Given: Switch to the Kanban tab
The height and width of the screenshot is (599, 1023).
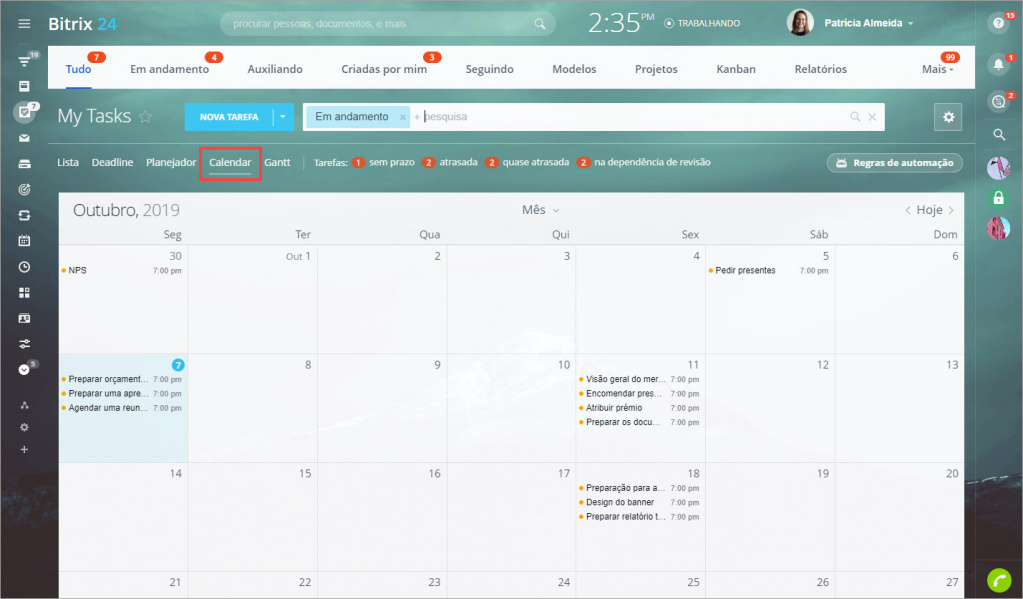Looking at the screenshot, I should (735, 69).
